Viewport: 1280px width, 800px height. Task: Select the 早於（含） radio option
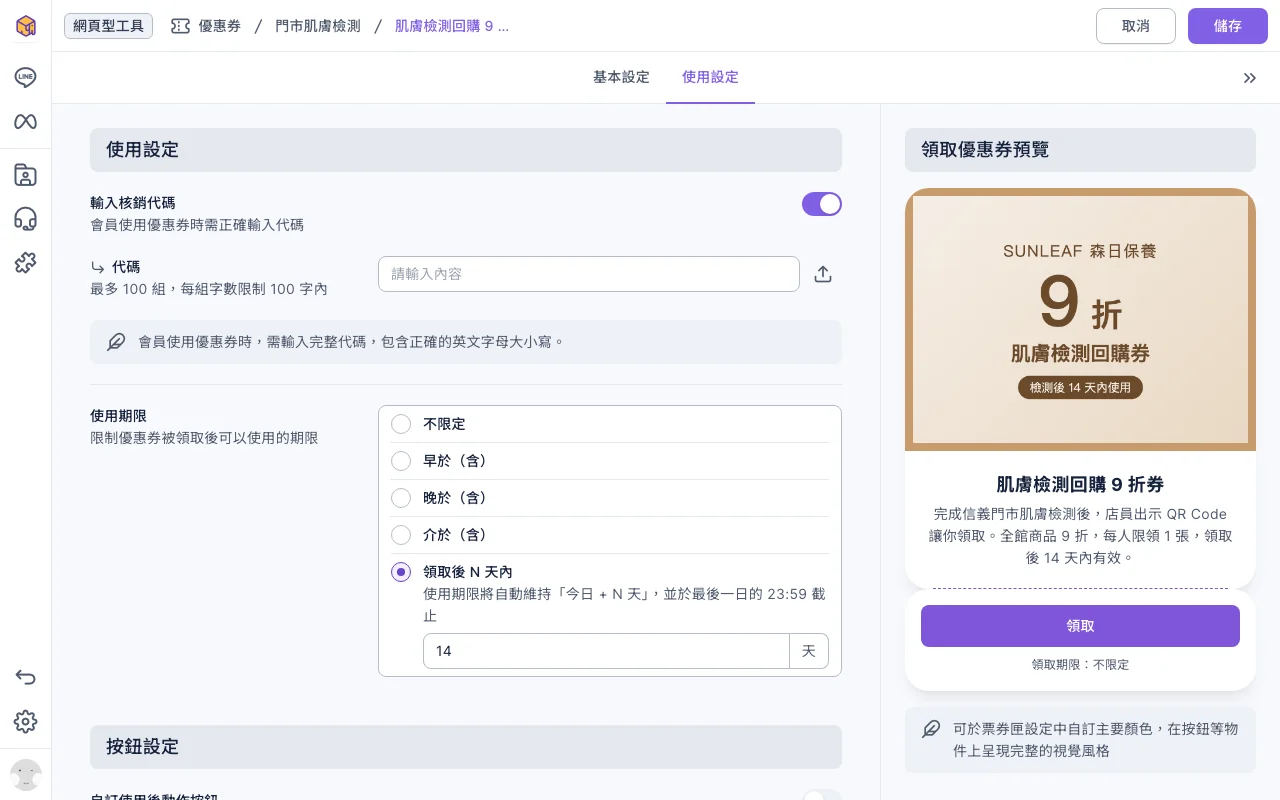[x=401, y=461]
